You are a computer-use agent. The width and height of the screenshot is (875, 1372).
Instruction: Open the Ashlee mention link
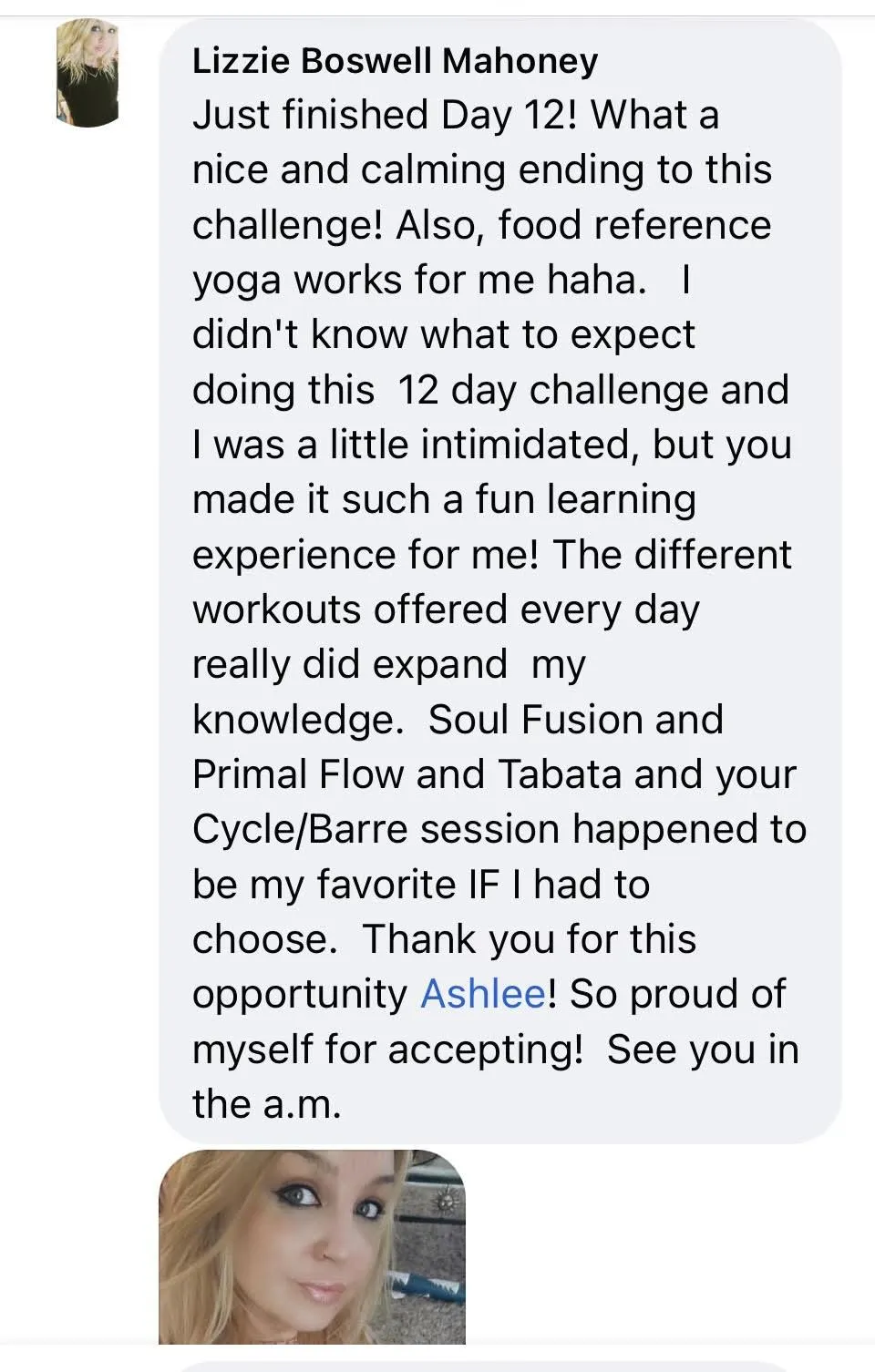pyautogui.click(x=483, y=993)
